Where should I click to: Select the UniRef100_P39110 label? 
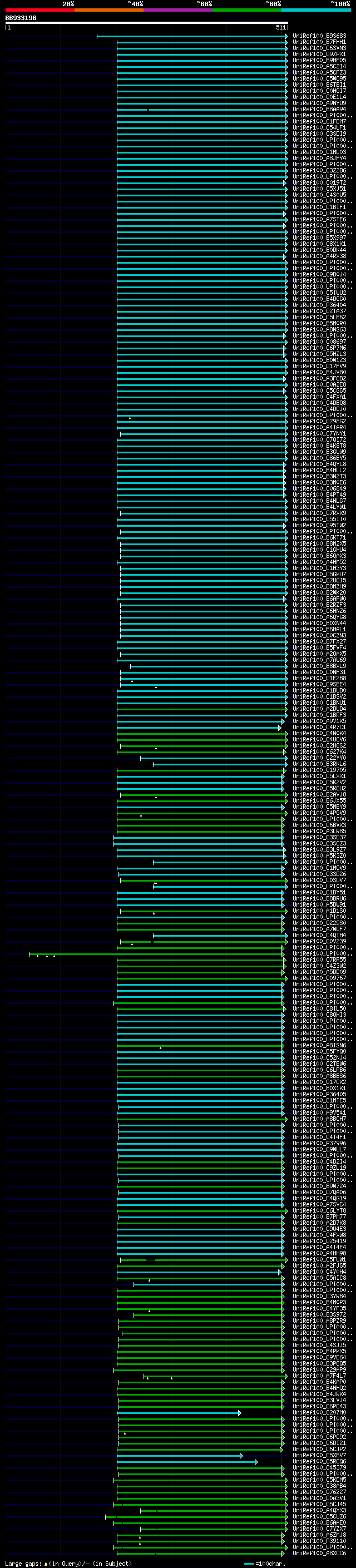(x=319, y=1541)
